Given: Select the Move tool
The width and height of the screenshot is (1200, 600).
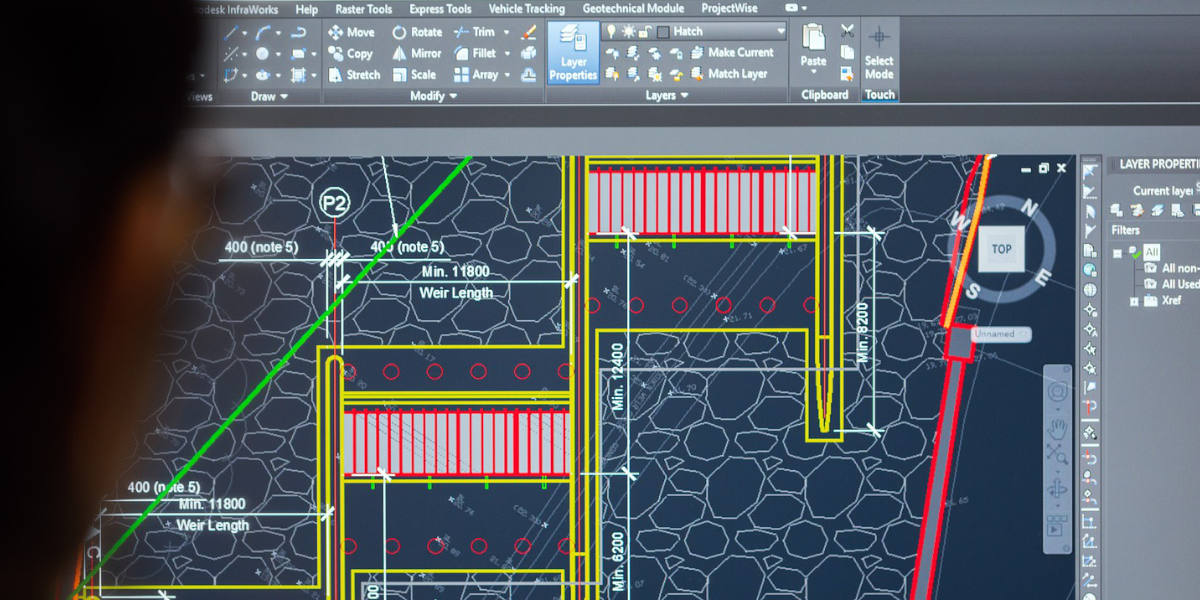Looking at the screenshot, I should [351, 32].
